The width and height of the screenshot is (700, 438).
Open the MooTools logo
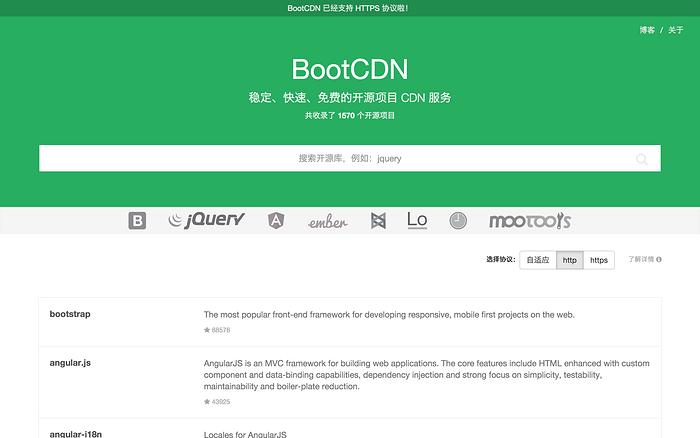tap(529, 221)
